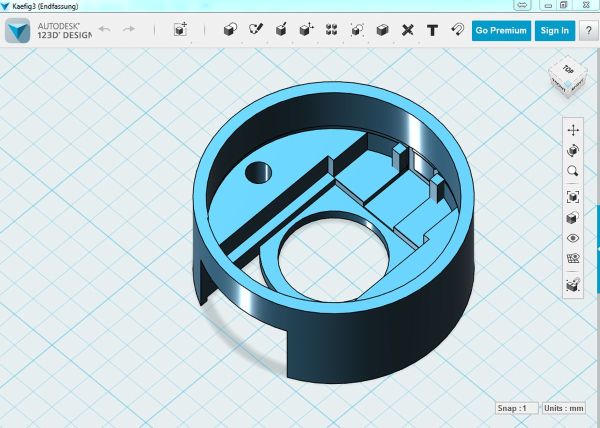Toggle the Snap magnet tool

pos(458,29)
